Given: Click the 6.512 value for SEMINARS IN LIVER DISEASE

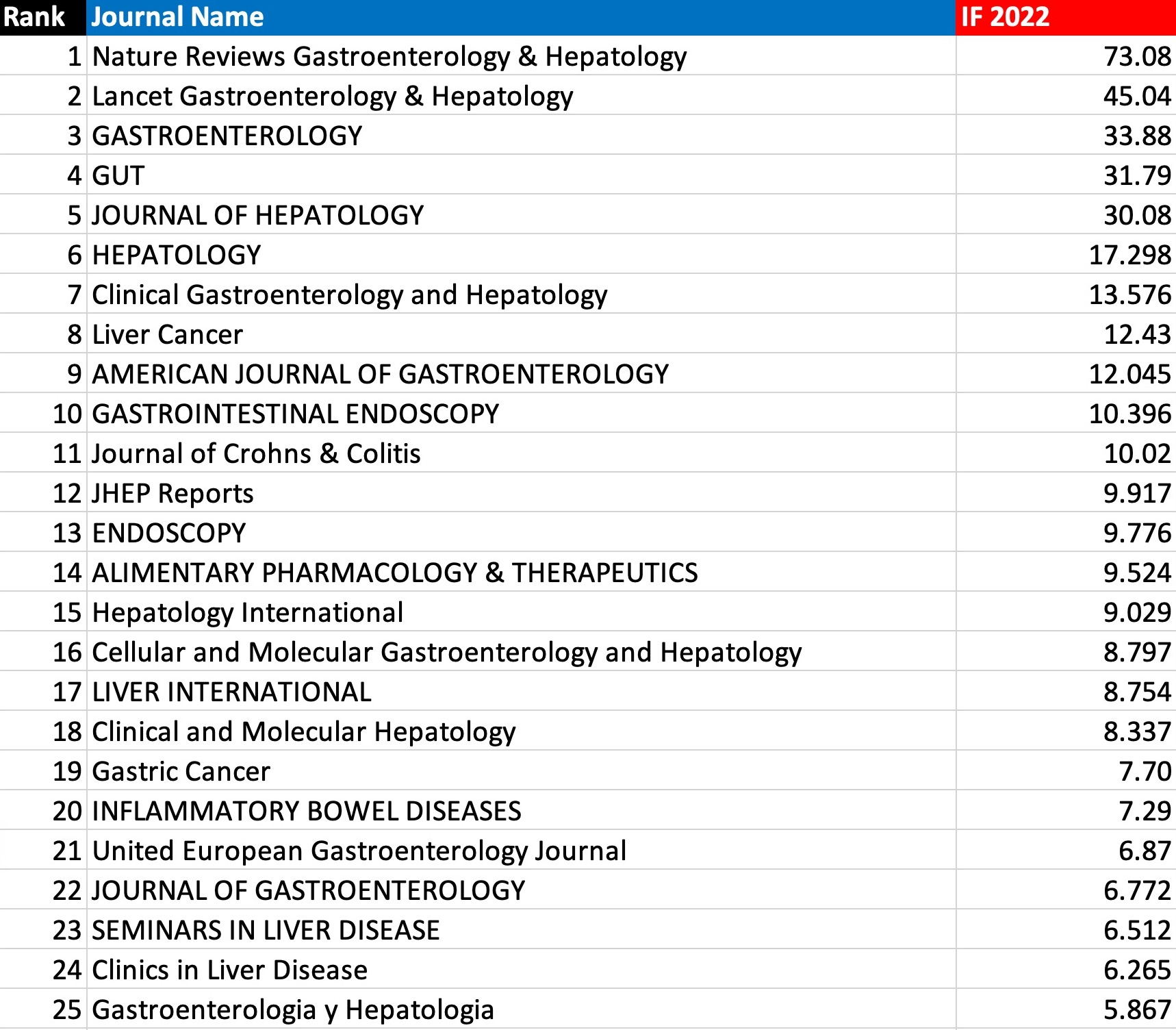Looking at the screenshot, I should (1132, 931).
